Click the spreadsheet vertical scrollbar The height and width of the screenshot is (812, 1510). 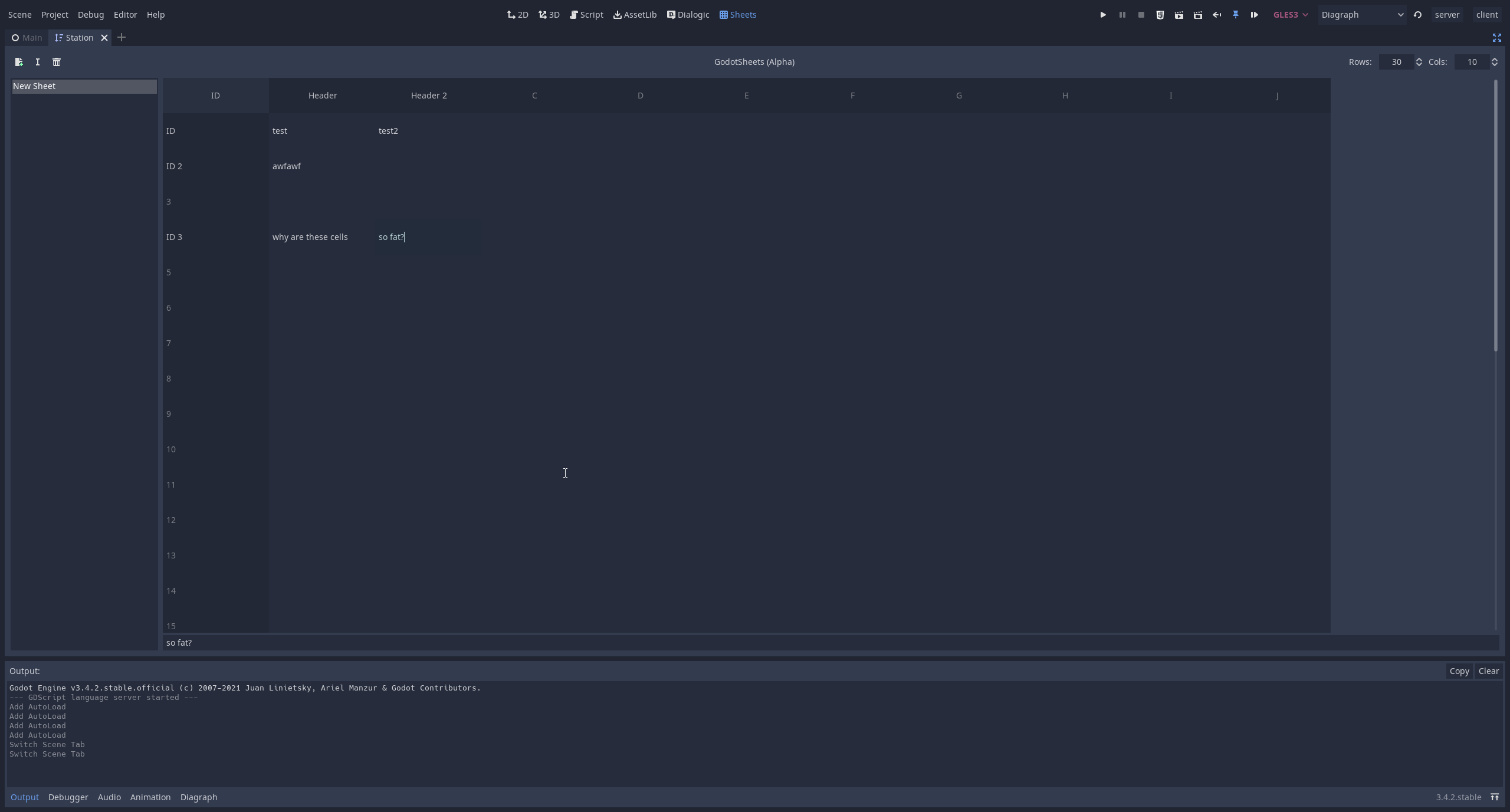coord(1495,215)
